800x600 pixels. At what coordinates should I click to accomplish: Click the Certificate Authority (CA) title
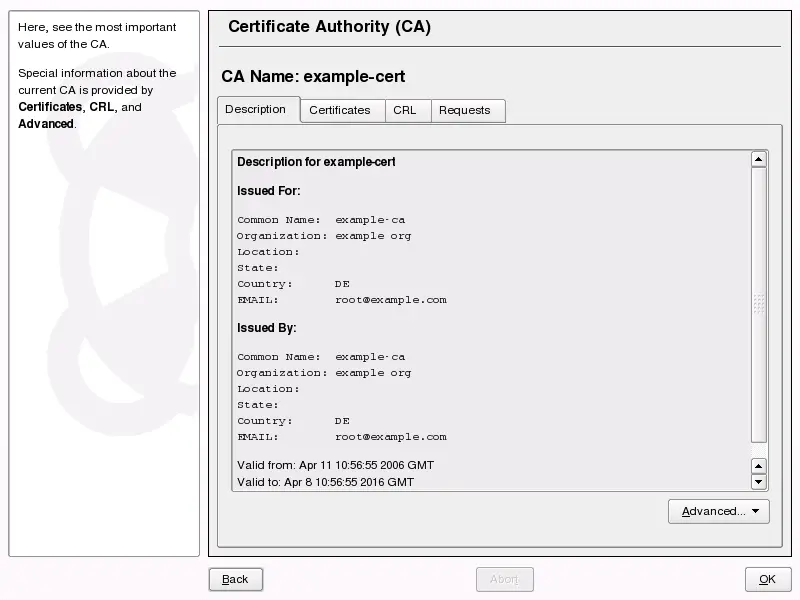[x=329, y=27]
